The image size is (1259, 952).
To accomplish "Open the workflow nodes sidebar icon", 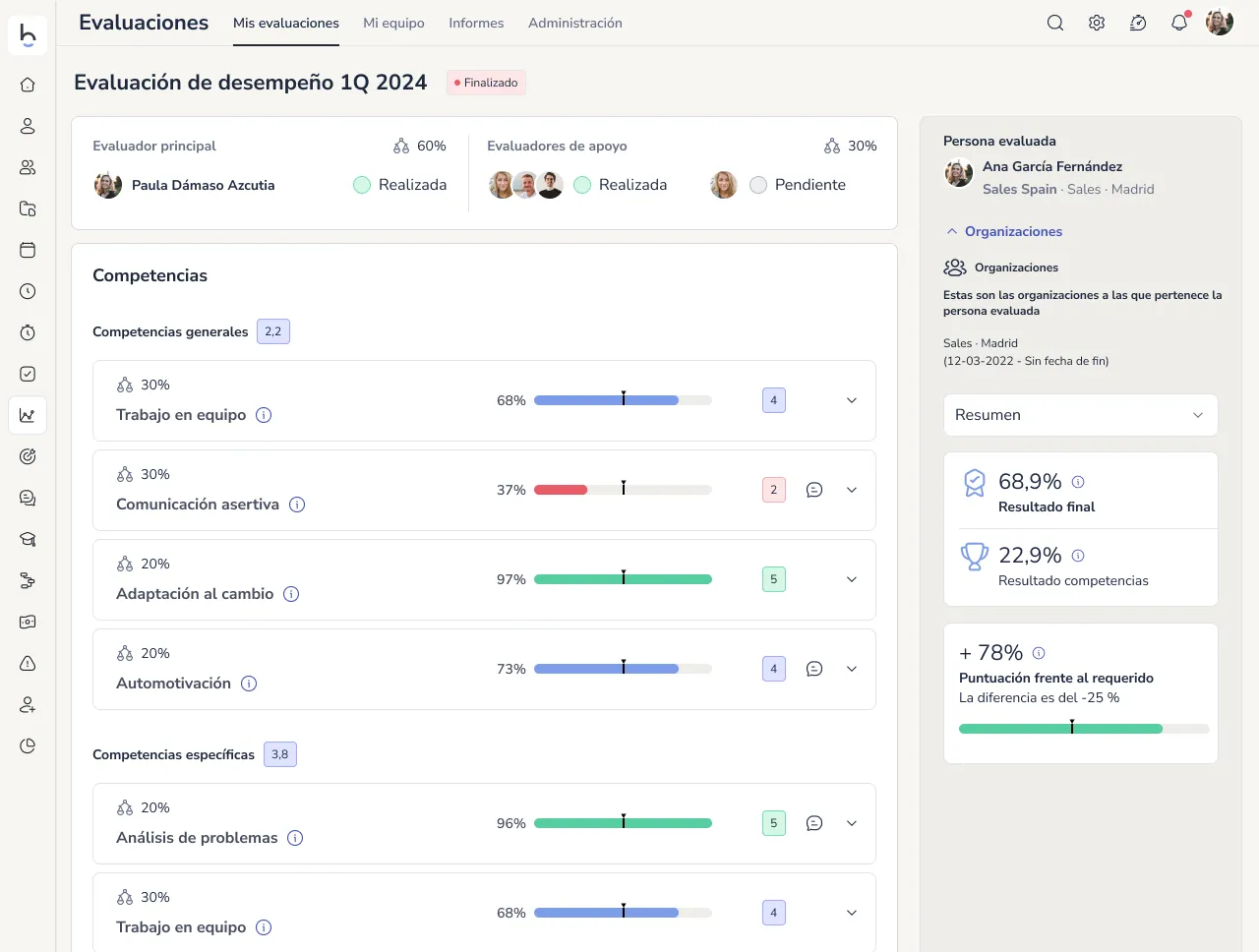I will [28, 580].
